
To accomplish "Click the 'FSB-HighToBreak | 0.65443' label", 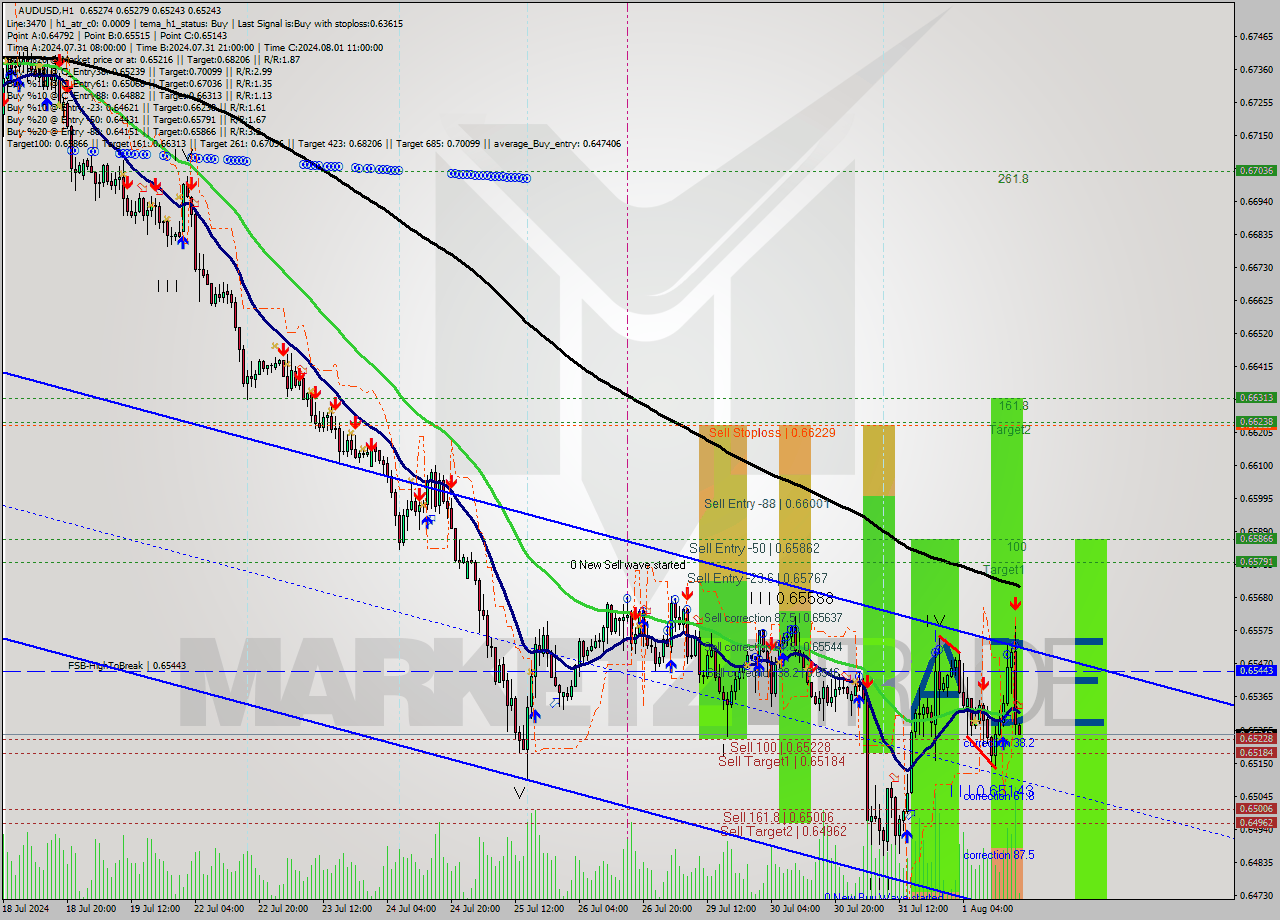I will [127, 665].
